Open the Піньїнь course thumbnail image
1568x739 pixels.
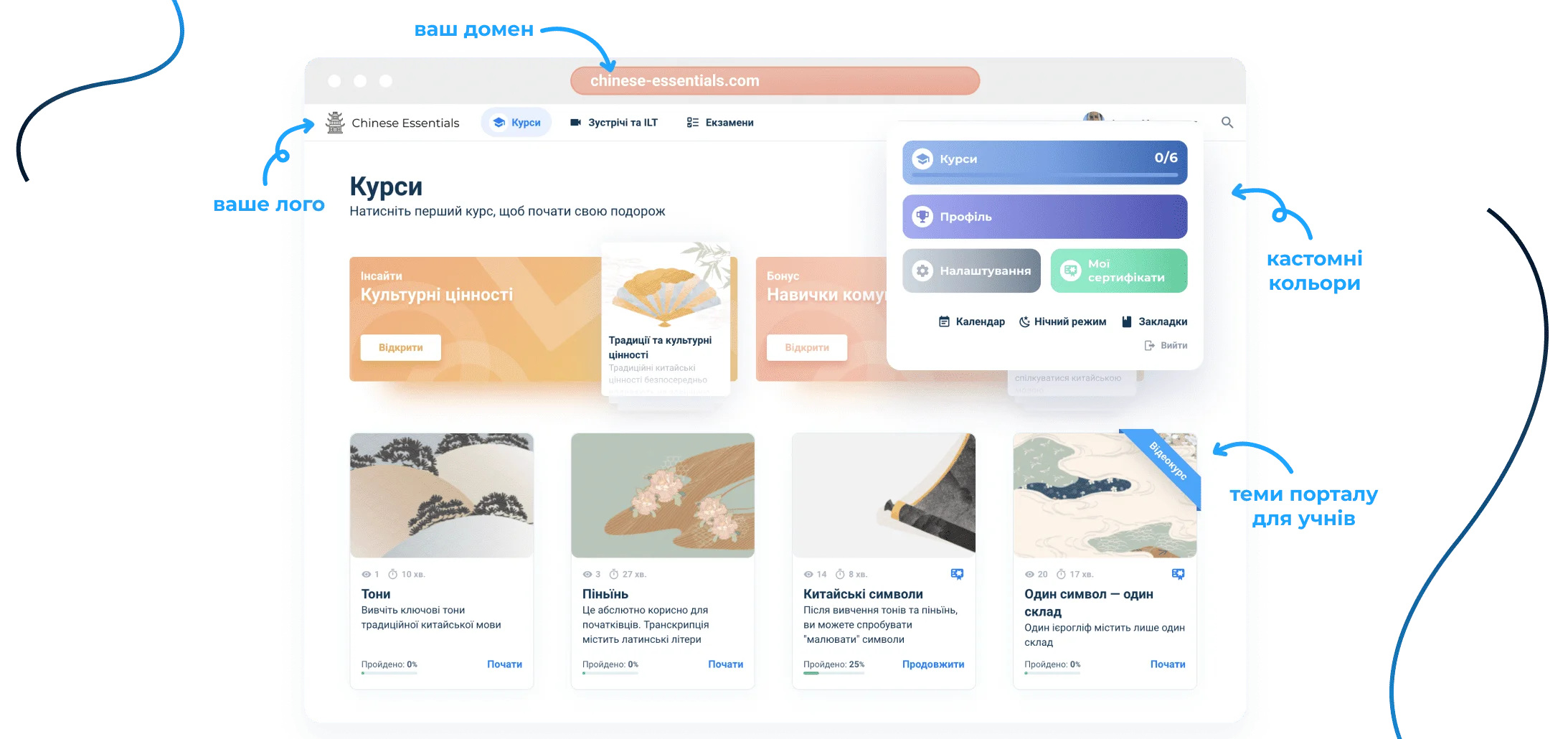663,495
